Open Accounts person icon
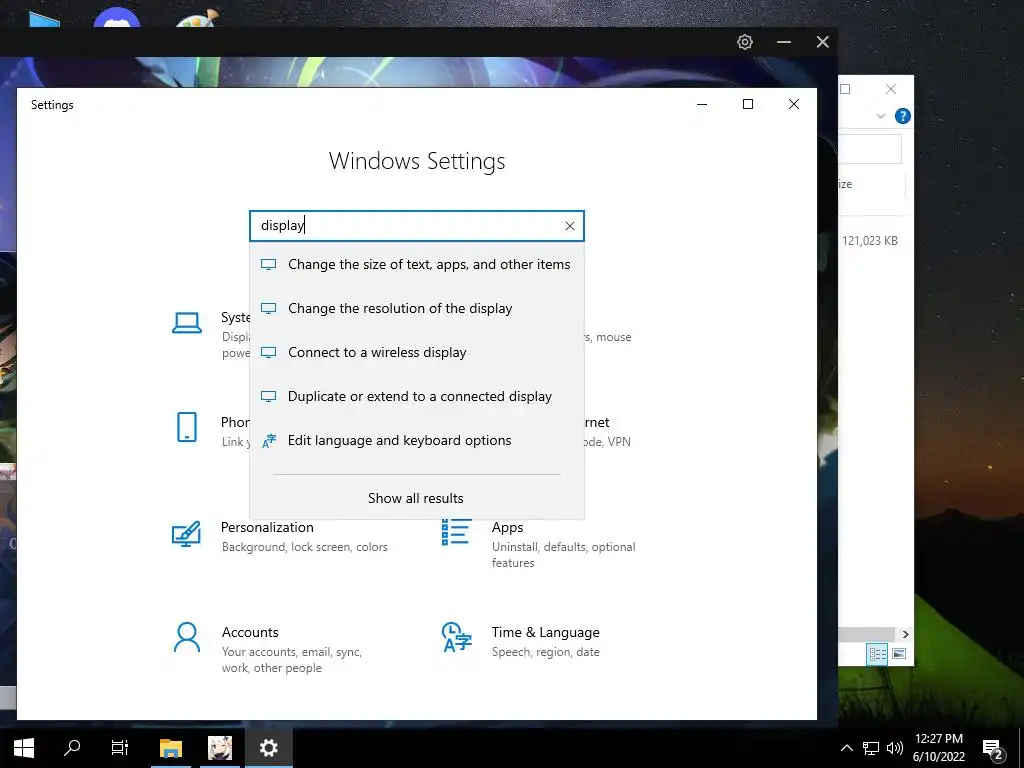Screen dimensions: 1024x768 pos(187,637)
